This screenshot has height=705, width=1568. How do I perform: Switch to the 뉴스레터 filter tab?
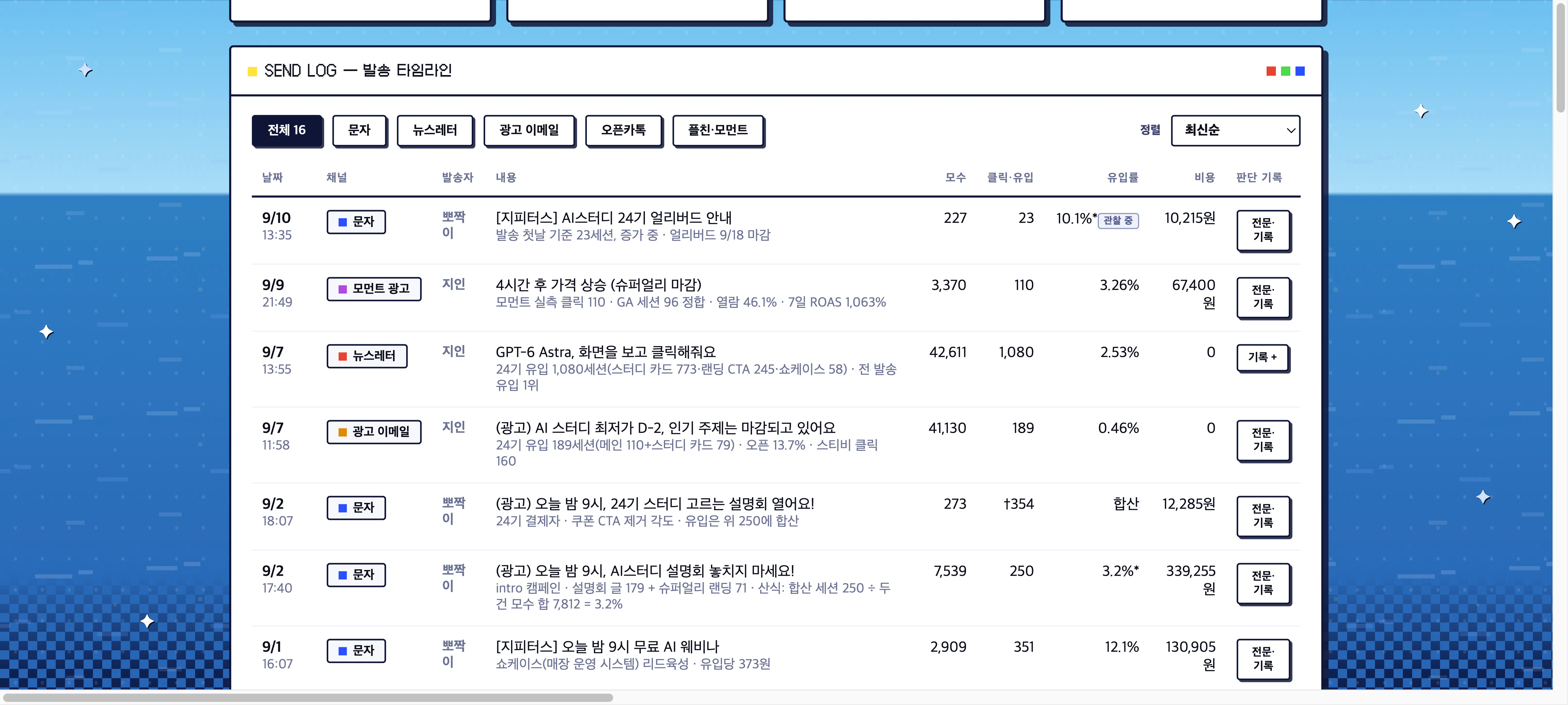click(x=435, y=130)
